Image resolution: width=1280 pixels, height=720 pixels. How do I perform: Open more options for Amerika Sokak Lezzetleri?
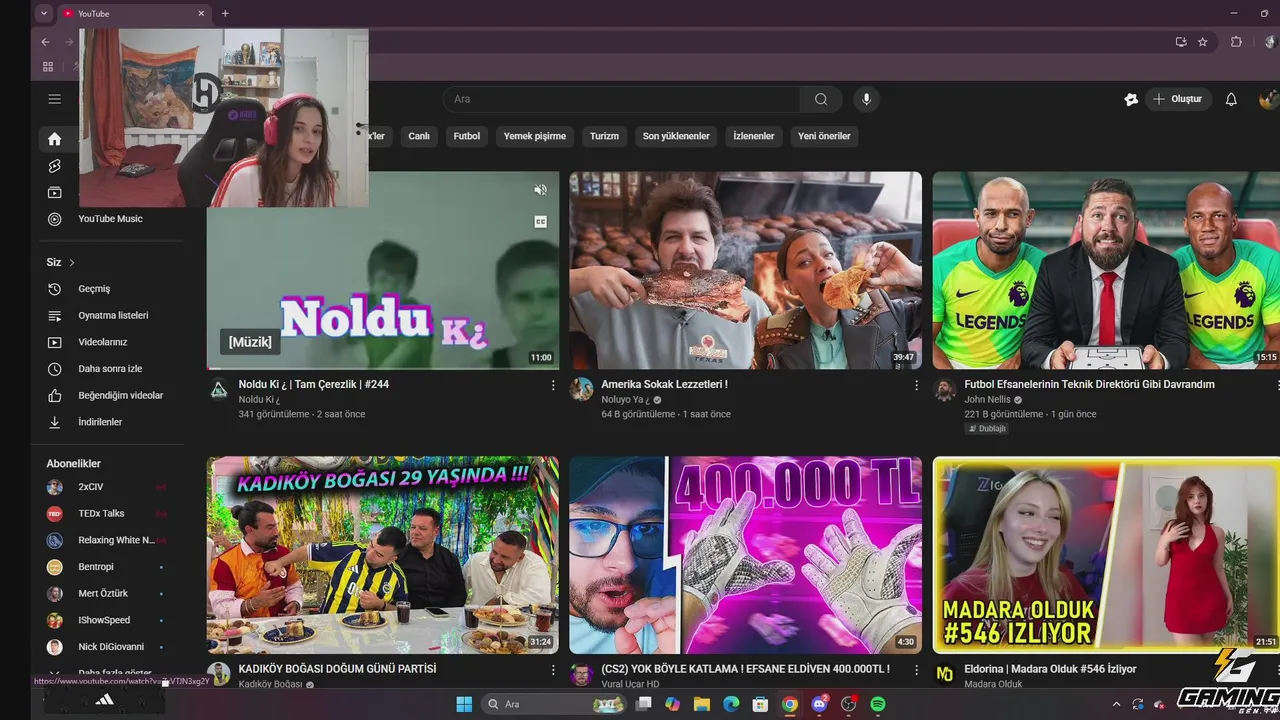click(916, 385)
